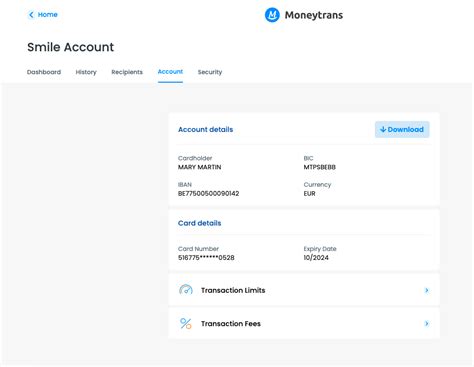Screen dimensions: 474x367
Task: Click the Transaction Fees percent icon
Action: [x=186, y=323]
